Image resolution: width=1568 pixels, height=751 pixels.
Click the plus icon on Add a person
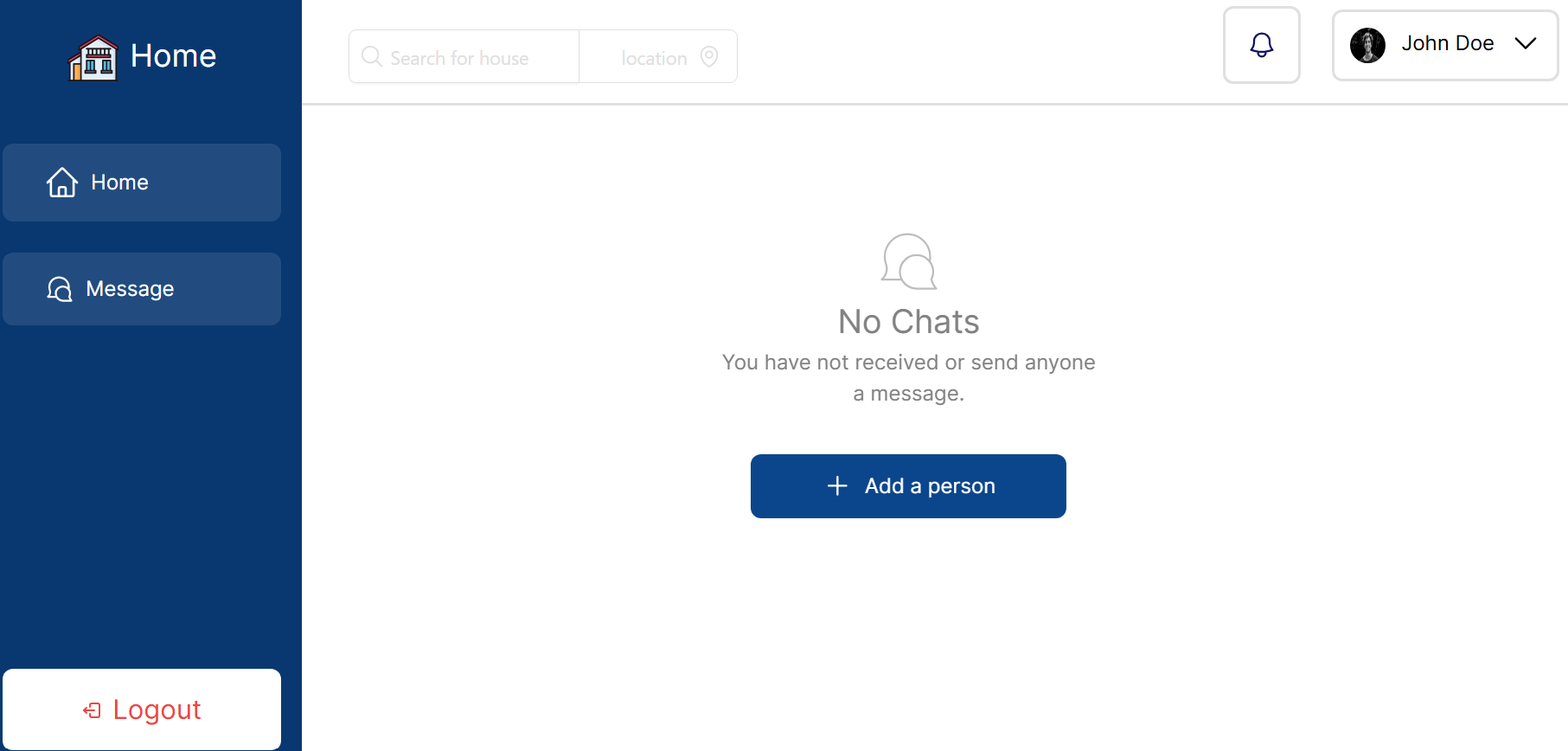click(837, 486)
